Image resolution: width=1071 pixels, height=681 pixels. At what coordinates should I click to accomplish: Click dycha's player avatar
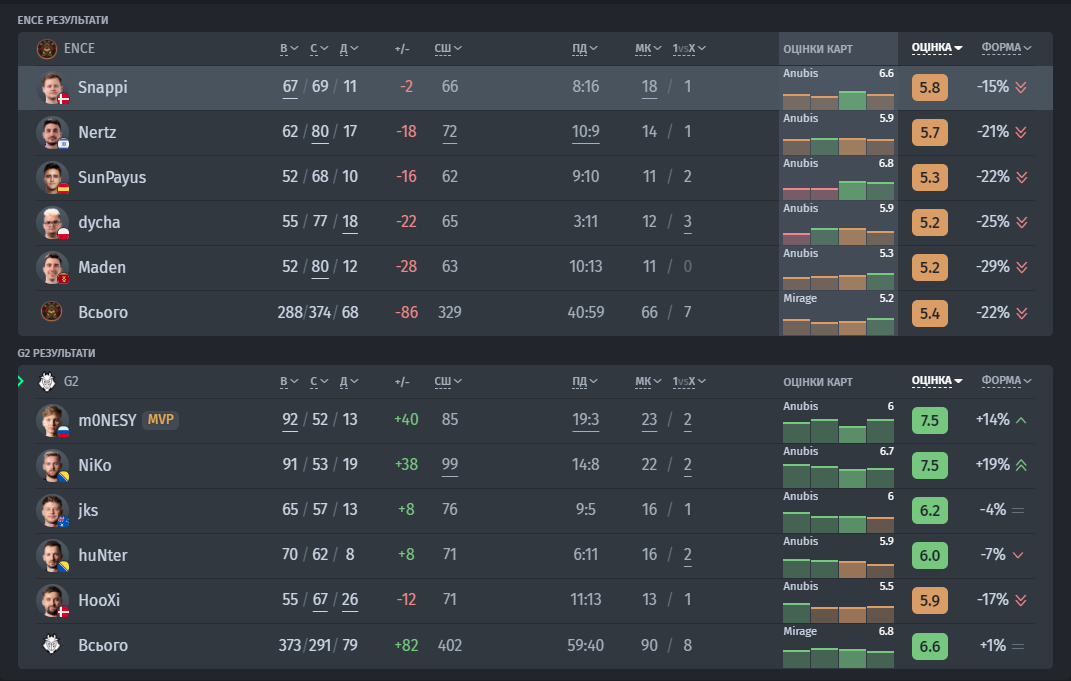point(53,223)
